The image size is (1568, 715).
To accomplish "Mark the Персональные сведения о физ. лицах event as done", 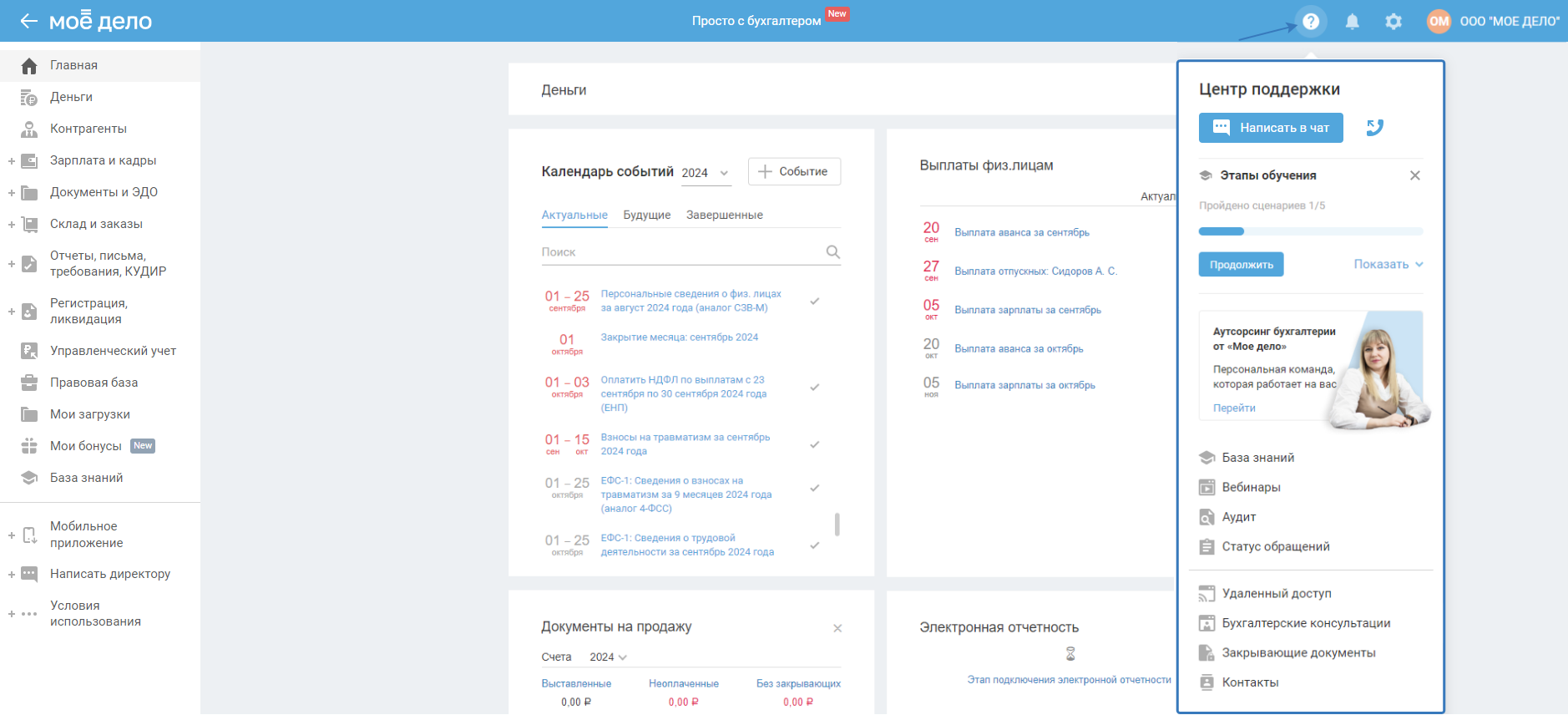I will [815, 301].
